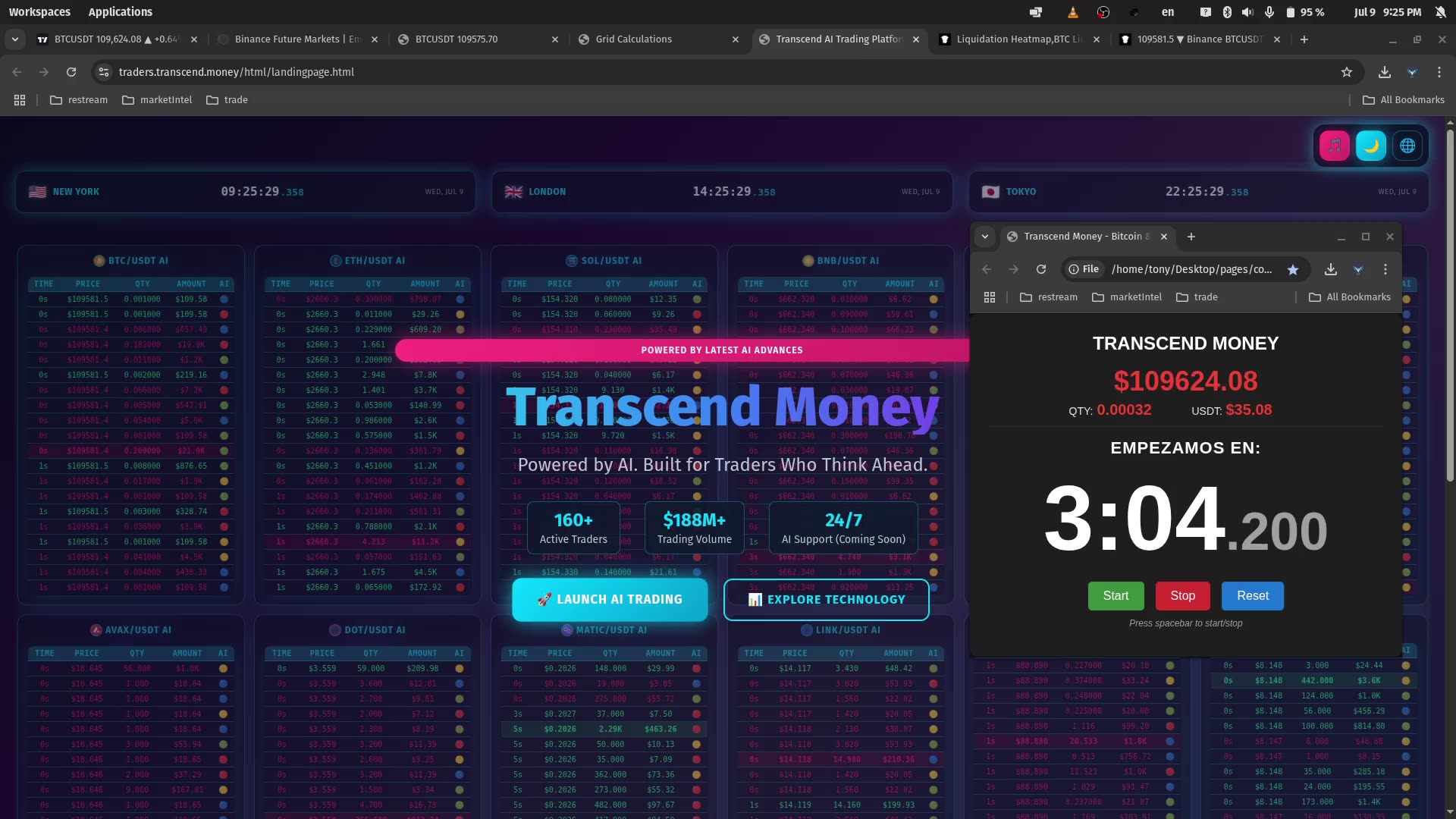Screen dimensions: 1456x819
Task: Toggle the File info chip in the address bar
Action: click(x=1084, y=269)
